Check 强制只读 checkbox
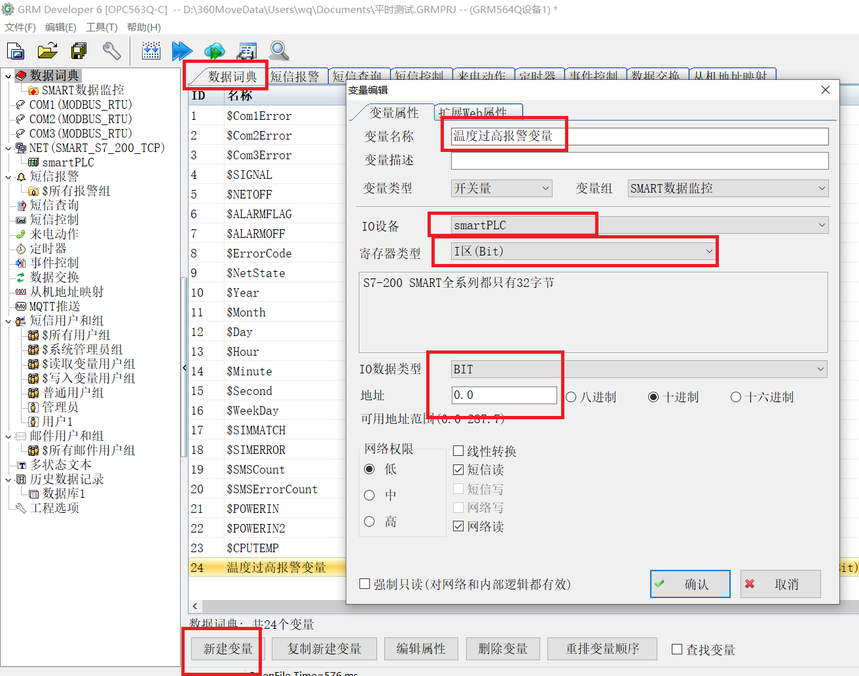The image size is (859, 676). (x=365, y=584)
